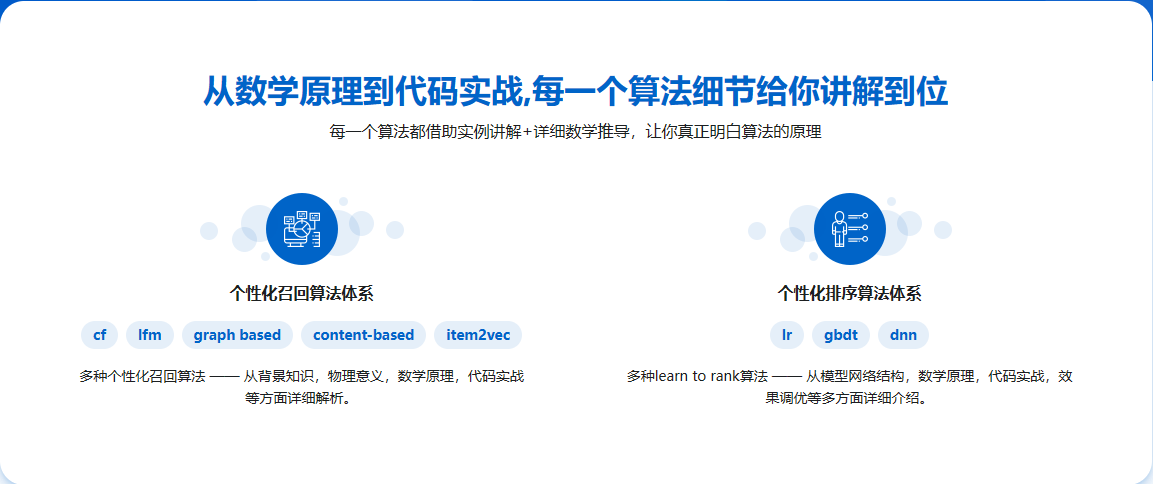Click the 多种个性化召回算法 description text
This screenshot has width=1153, height=484.
pos(301,387)
